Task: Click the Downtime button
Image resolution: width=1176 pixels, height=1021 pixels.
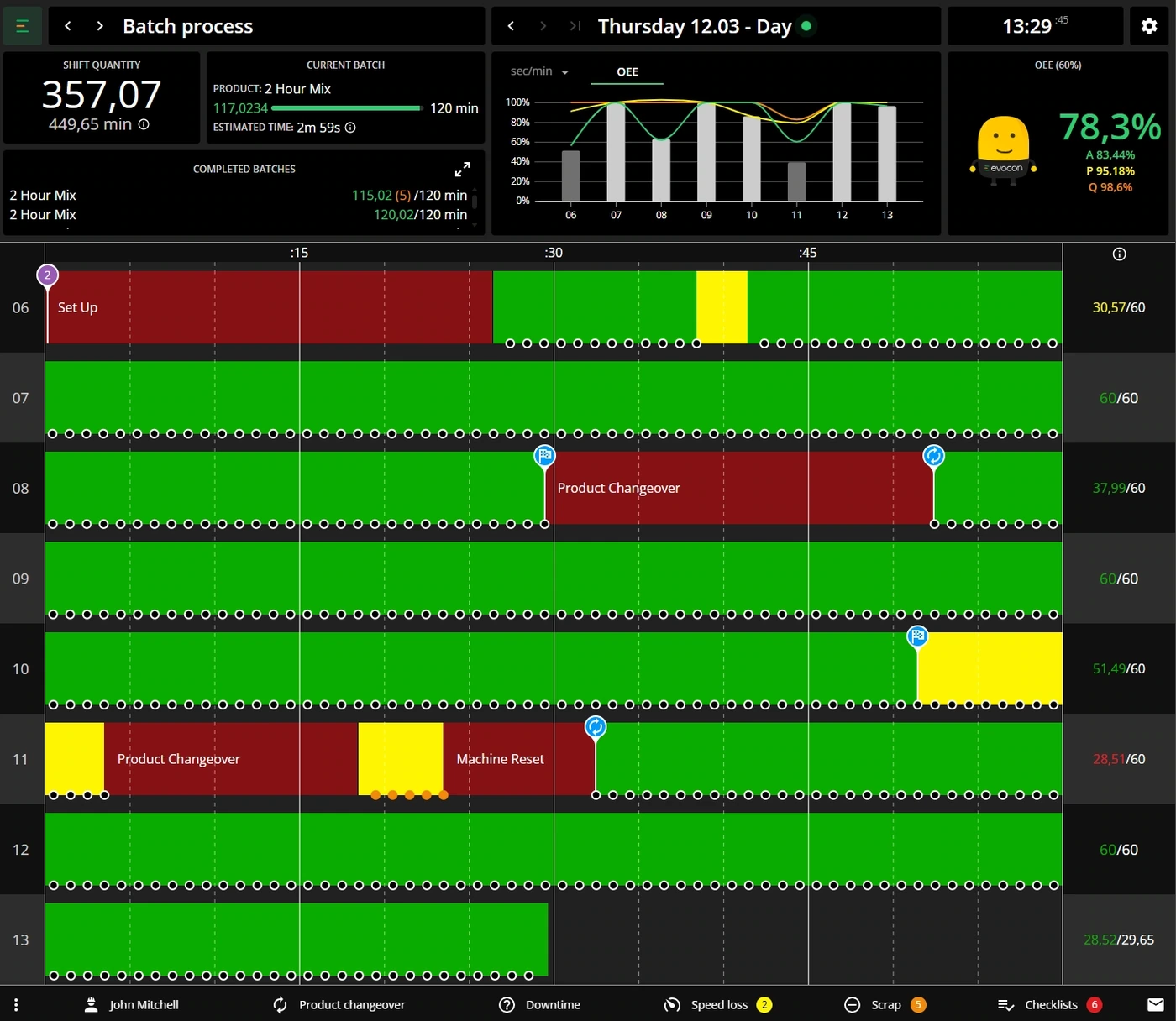Action: point(540,1004)
